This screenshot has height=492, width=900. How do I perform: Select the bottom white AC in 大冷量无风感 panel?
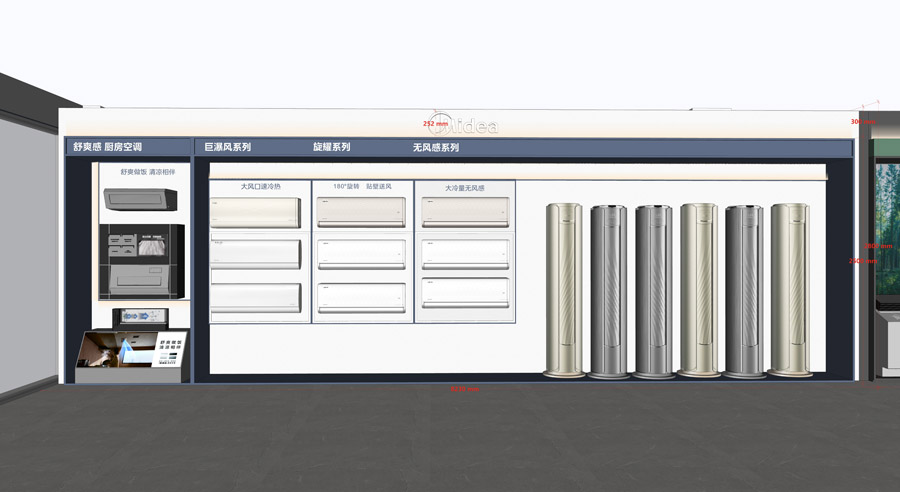(x=465, y=291)
